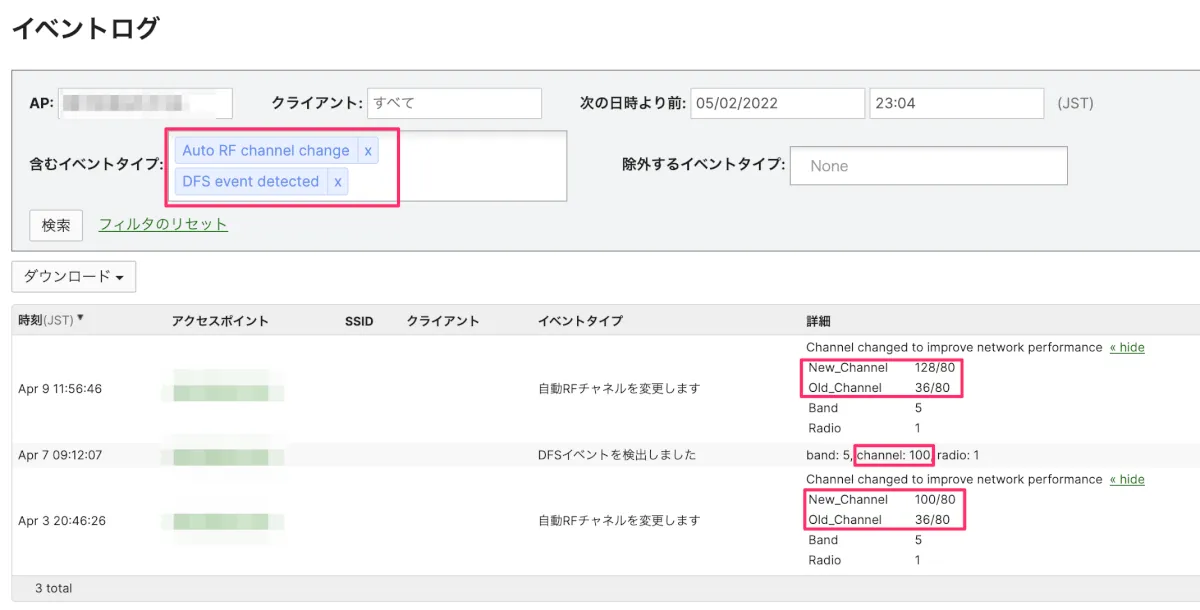Click the 検索 search button
This screenshot has width=1200, height=610.
[56, 225]
